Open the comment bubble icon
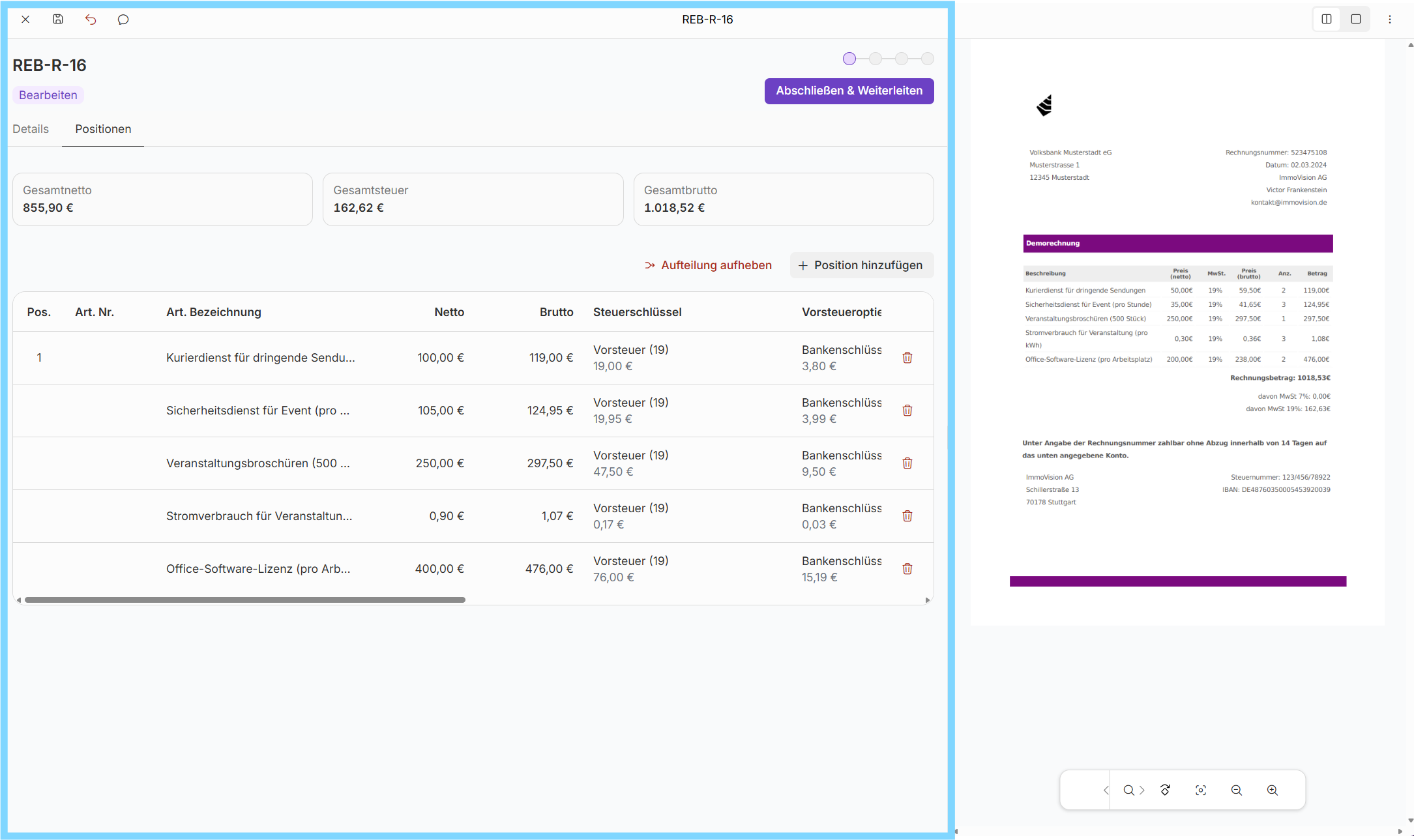The image size is (1414, 840). tap(123, 20)
